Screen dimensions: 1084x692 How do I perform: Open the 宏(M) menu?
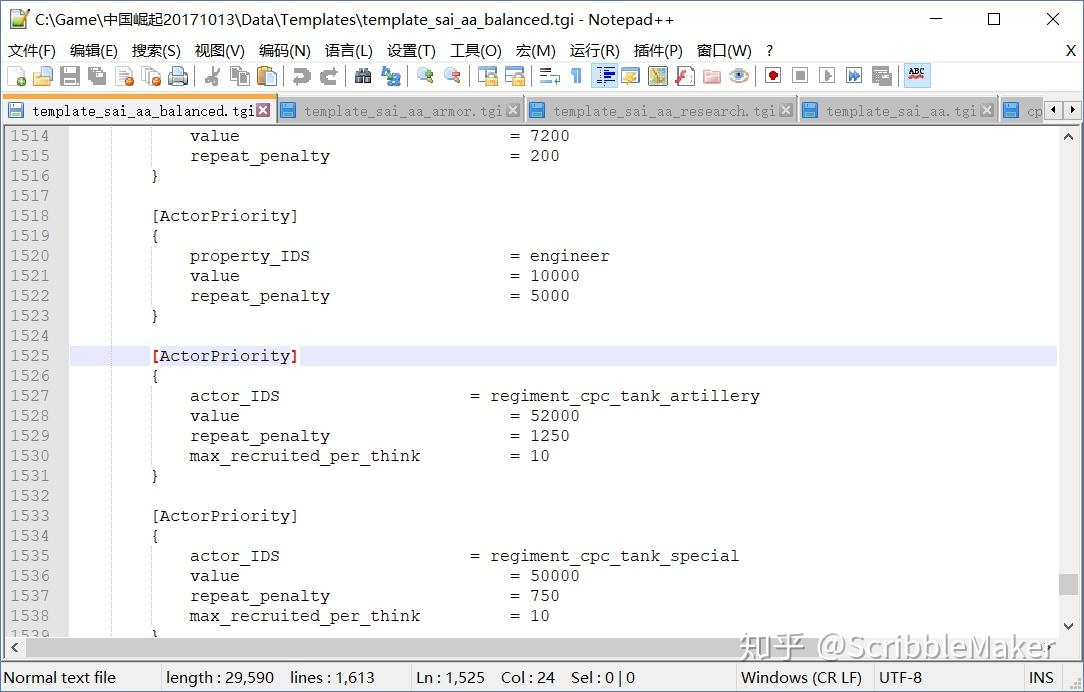pos(536,50)
